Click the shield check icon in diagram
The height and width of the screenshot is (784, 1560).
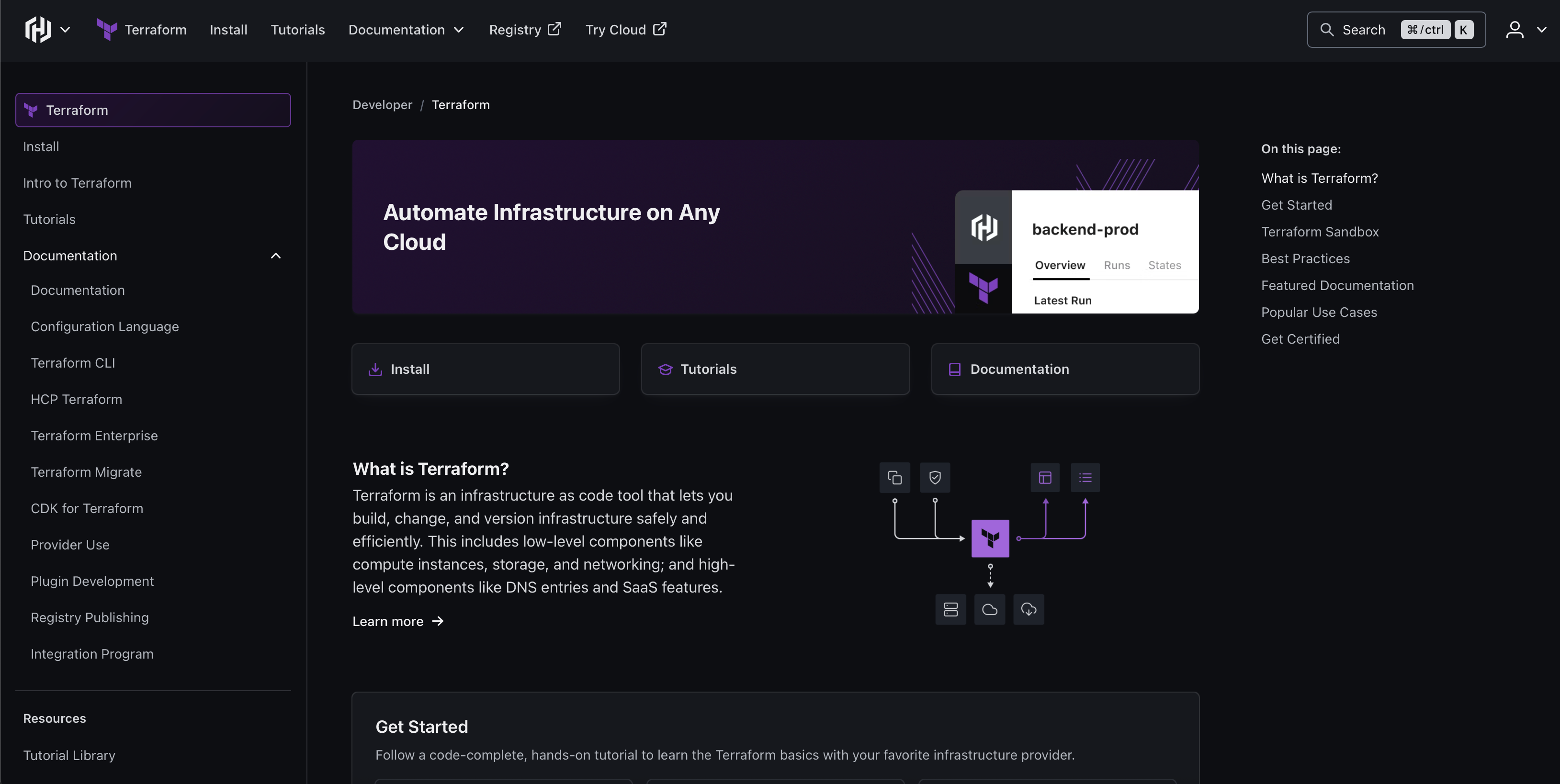(935, 478)
